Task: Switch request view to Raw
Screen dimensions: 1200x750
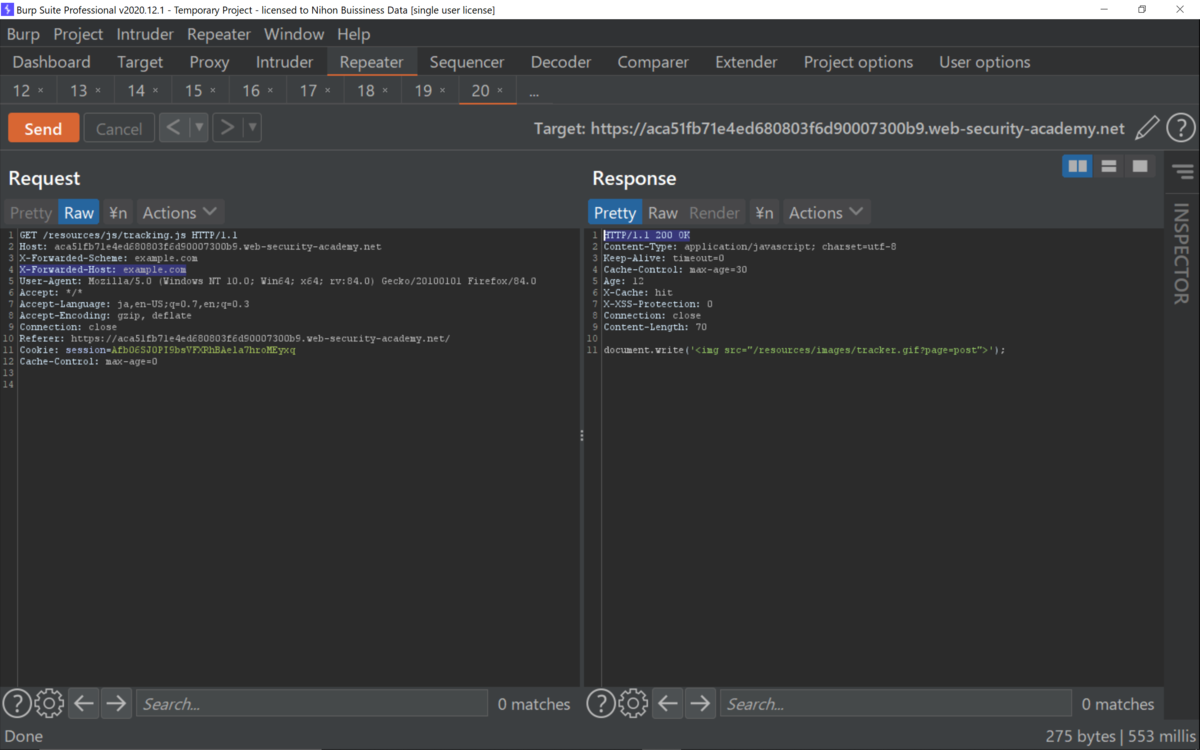Action: tap(79, 212)
